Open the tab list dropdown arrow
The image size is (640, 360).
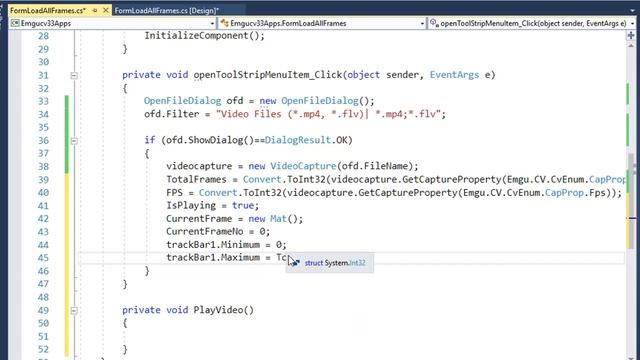coord(632,10)
